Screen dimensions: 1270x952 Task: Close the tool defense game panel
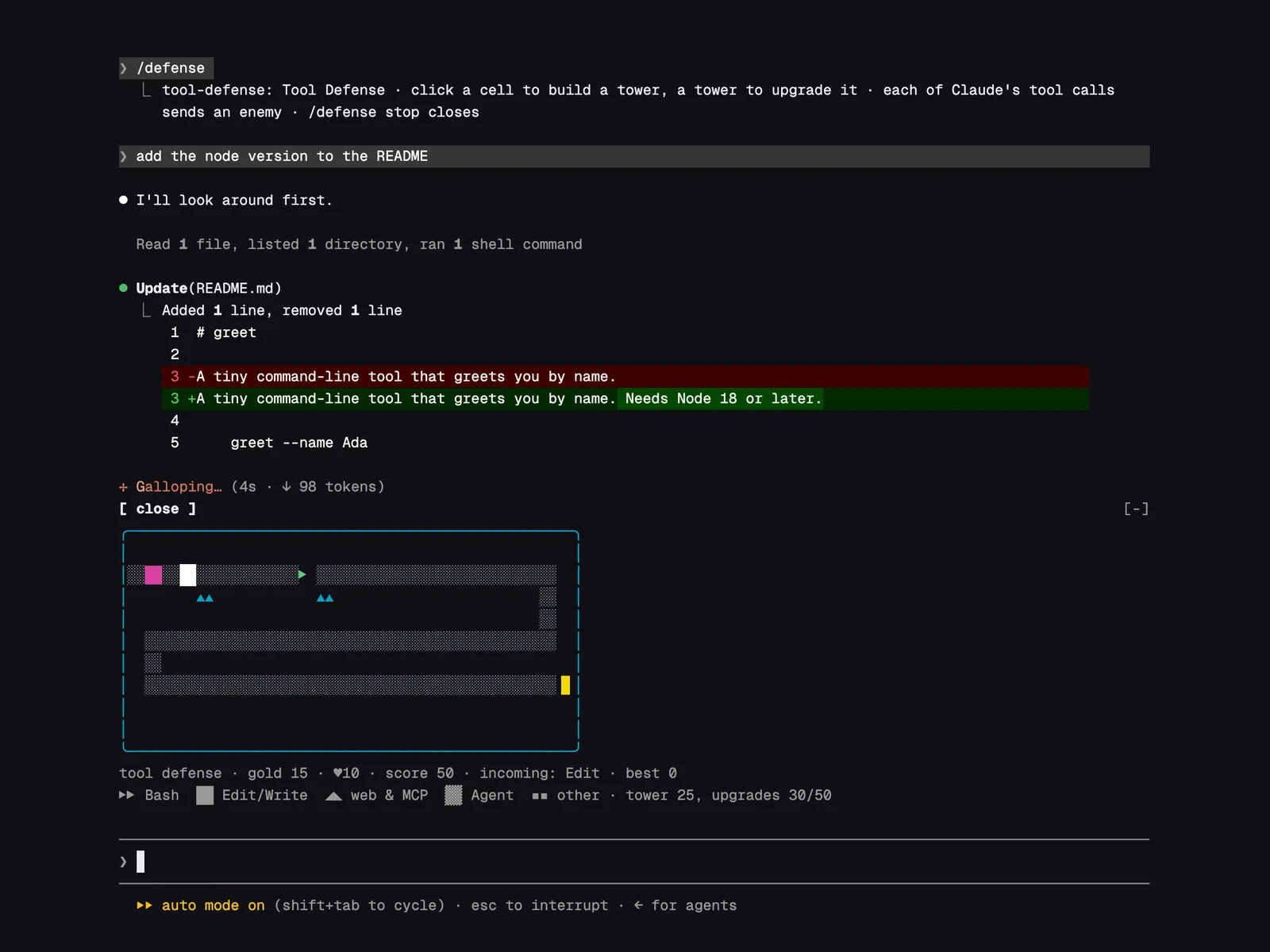point(157,509)
